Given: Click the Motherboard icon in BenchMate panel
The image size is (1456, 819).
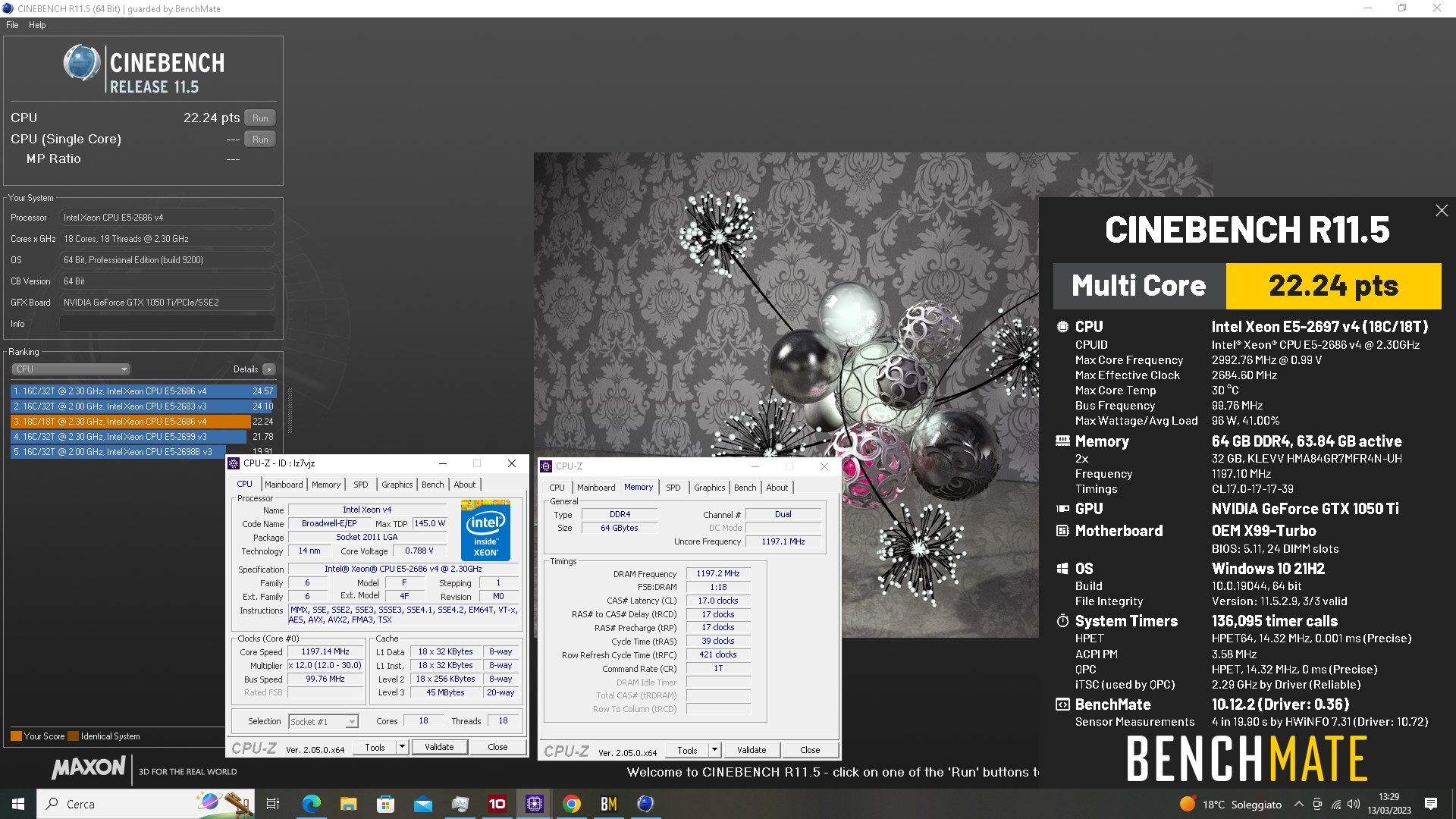Looking at the screenshot, I should (1063, 531).
